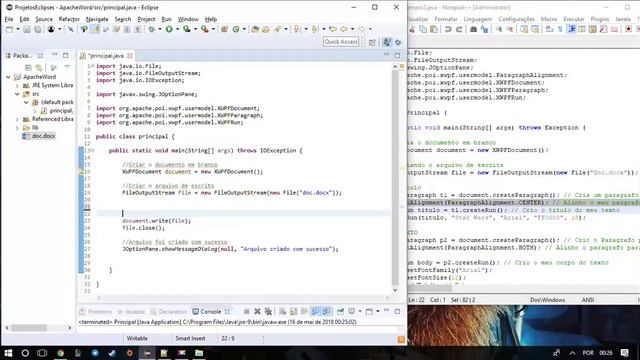This screenshot has height=360, width=640.
Task: Toggle Show All Characters icon in Notepad++
Action: pyautogui.click(x=560, y=29)
